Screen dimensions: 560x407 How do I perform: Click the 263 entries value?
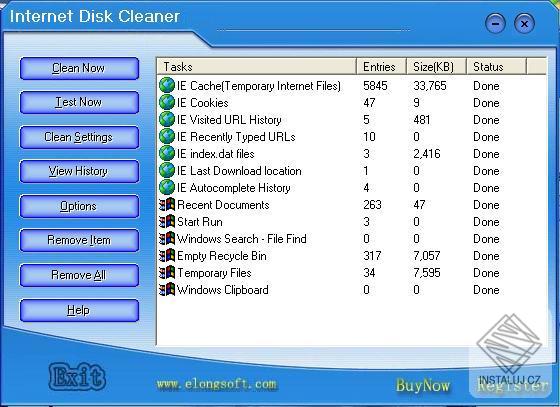tap(372, 205)
